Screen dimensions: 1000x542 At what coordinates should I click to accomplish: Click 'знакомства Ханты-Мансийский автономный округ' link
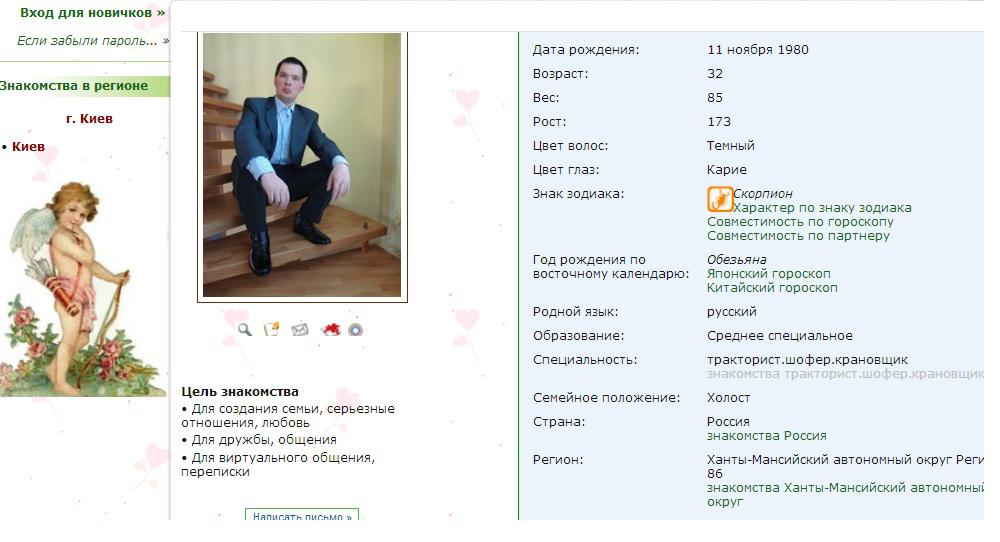pos(845,494)
